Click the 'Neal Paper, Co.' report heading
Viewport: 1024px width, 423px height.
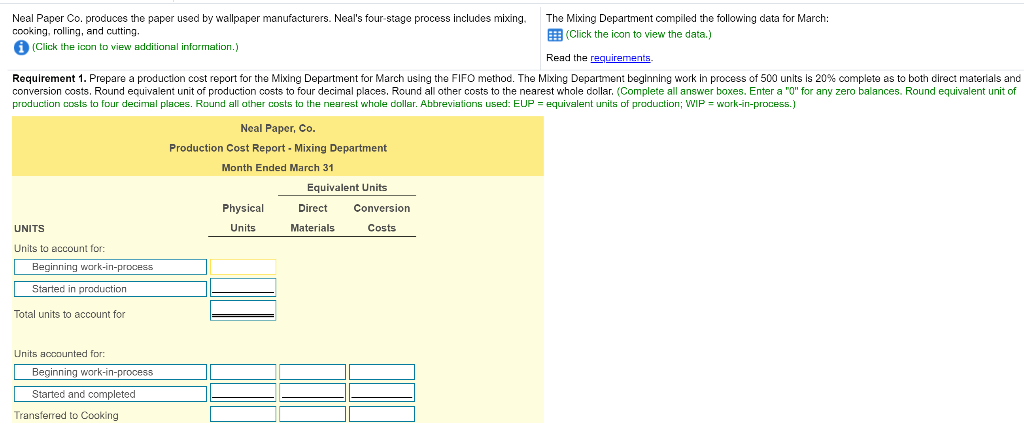click(x=278, y=129)
